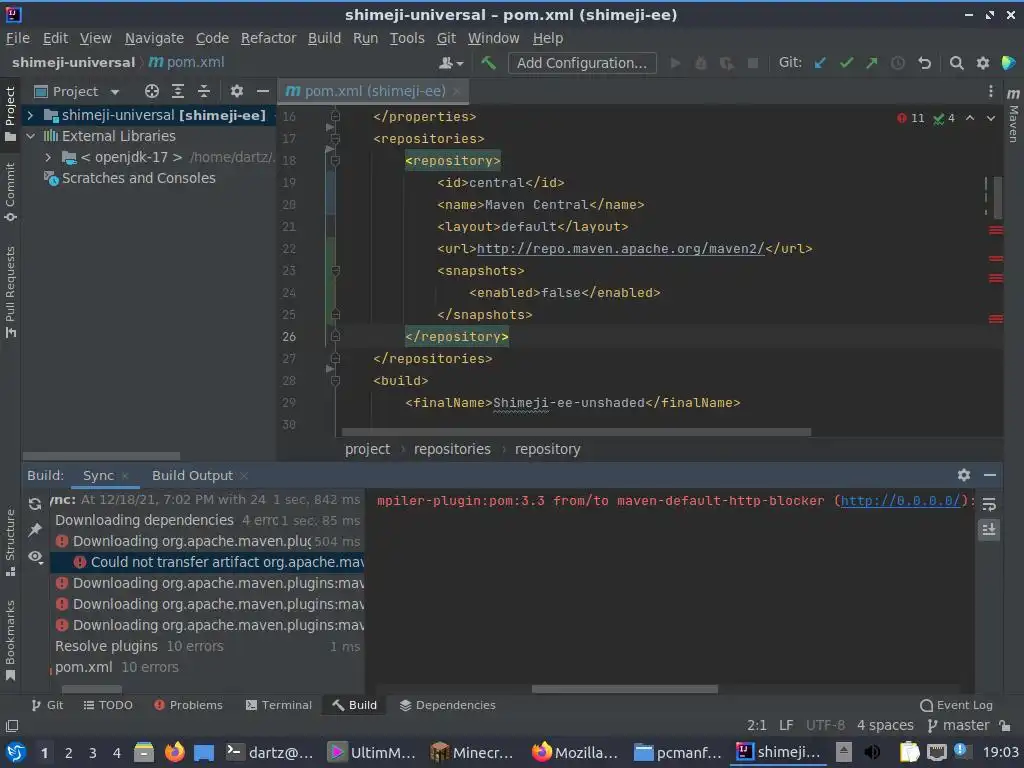Screen dimensions: 1024x768
Task: Click the editor vertical scrollbar thumb
Action: [997, 197]
